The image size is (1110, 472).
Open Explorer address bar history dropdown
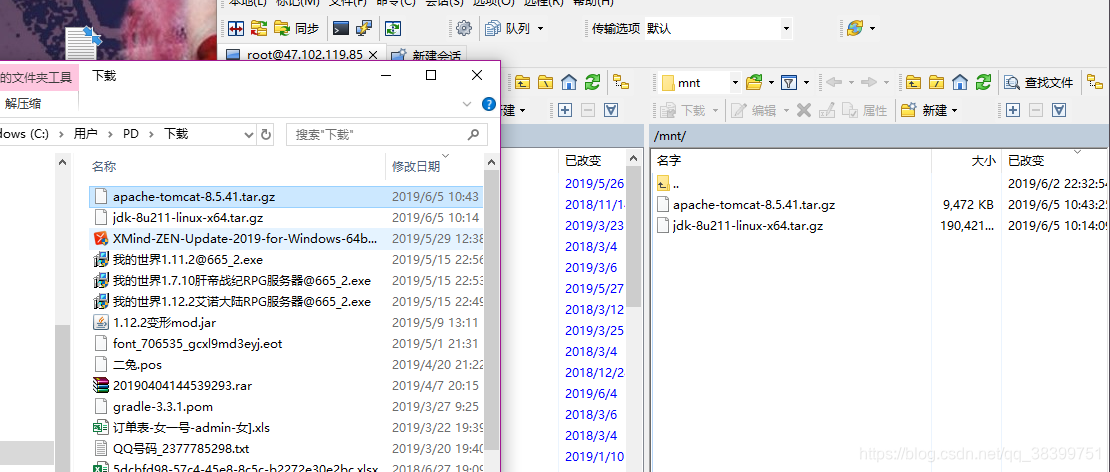pyautogui.click(x=248, y=134)
